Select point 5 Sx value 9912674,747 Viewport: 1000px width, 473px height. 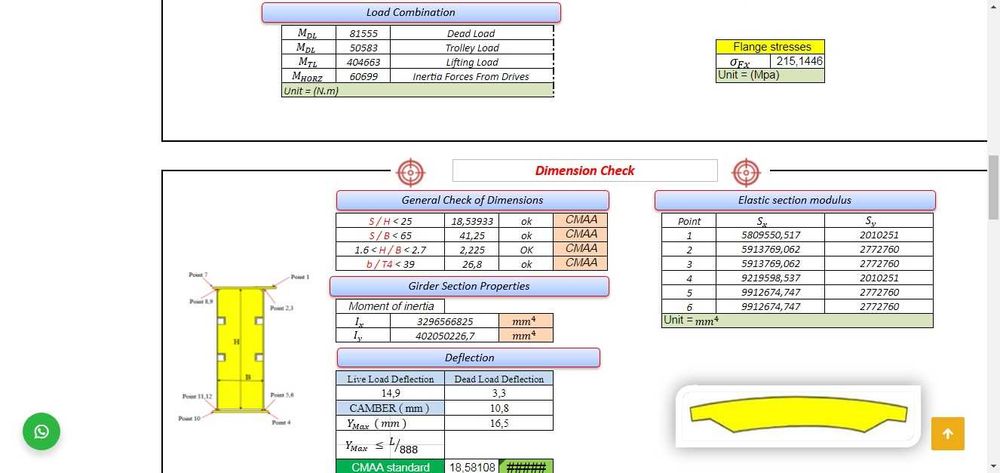pos(770,293)
